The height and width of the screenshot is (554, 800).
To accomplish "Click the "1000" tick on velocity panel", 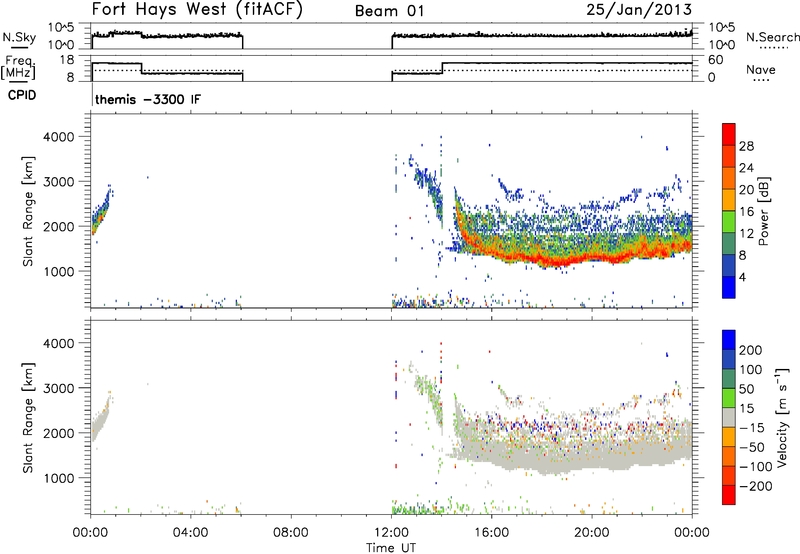I will pos(58,478).
